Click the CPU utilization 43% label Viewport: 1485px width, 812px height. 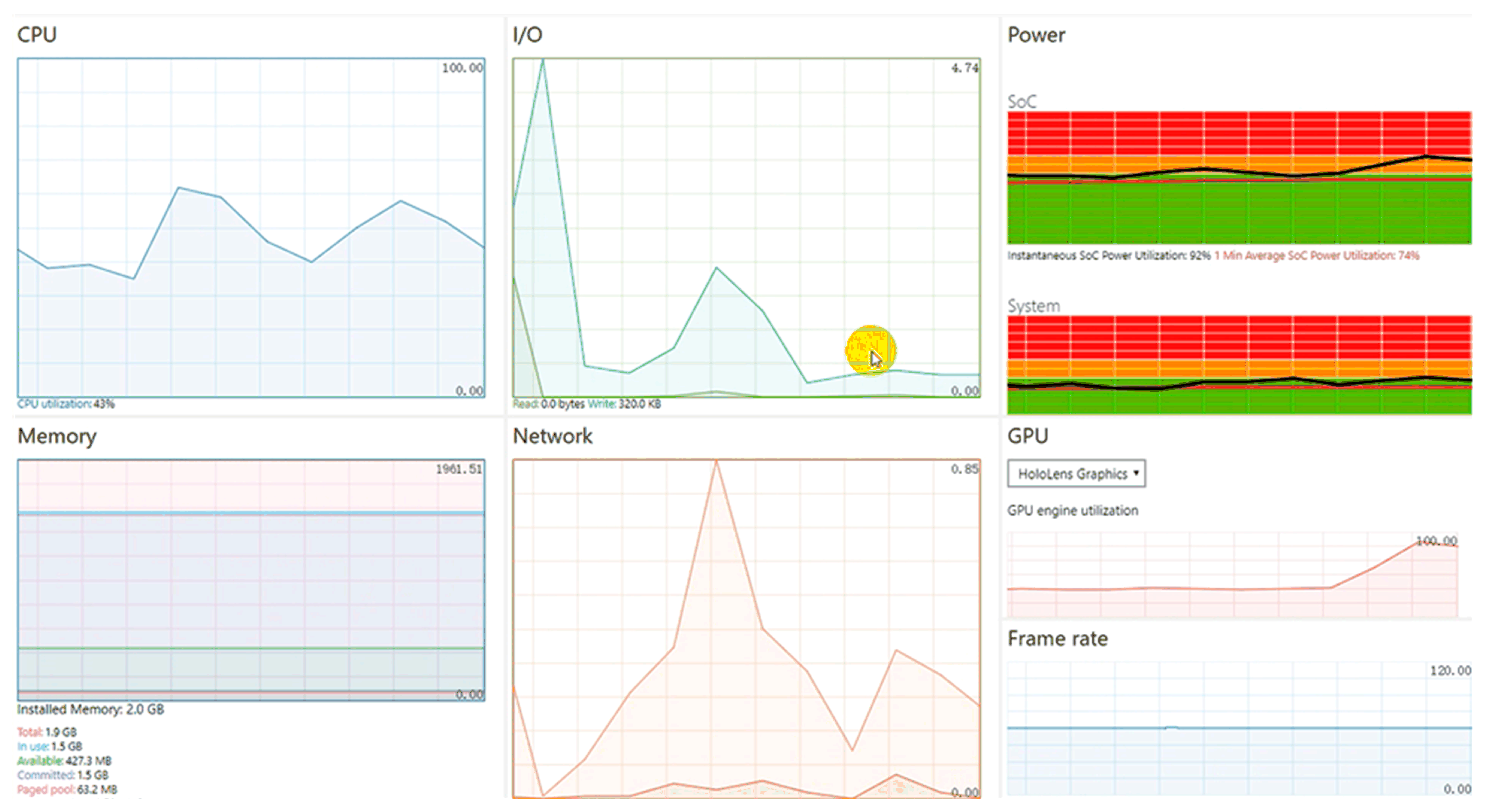point(66,404)
